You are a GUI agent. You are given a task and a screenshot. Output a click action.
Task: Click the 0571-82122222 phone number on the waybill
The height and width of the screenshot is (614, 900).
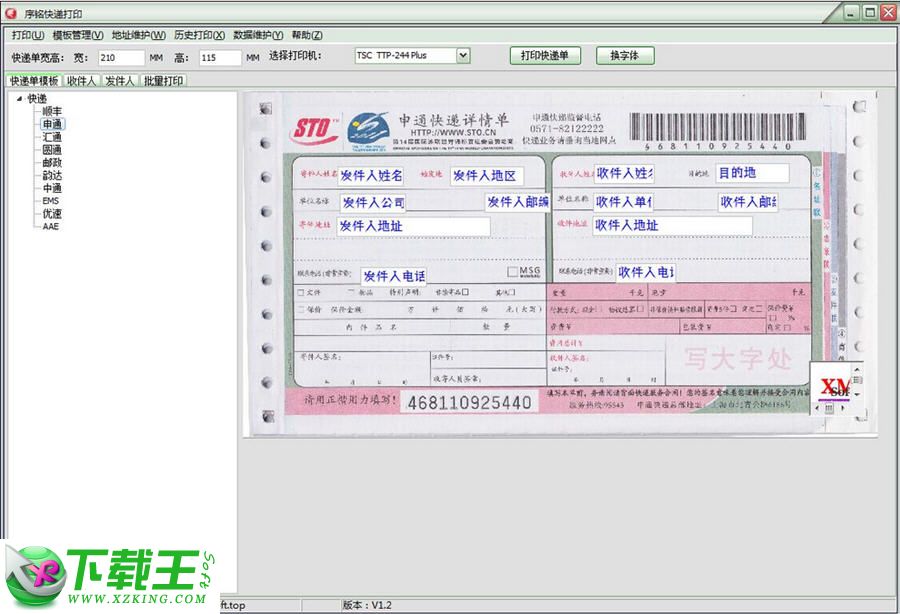567,129
